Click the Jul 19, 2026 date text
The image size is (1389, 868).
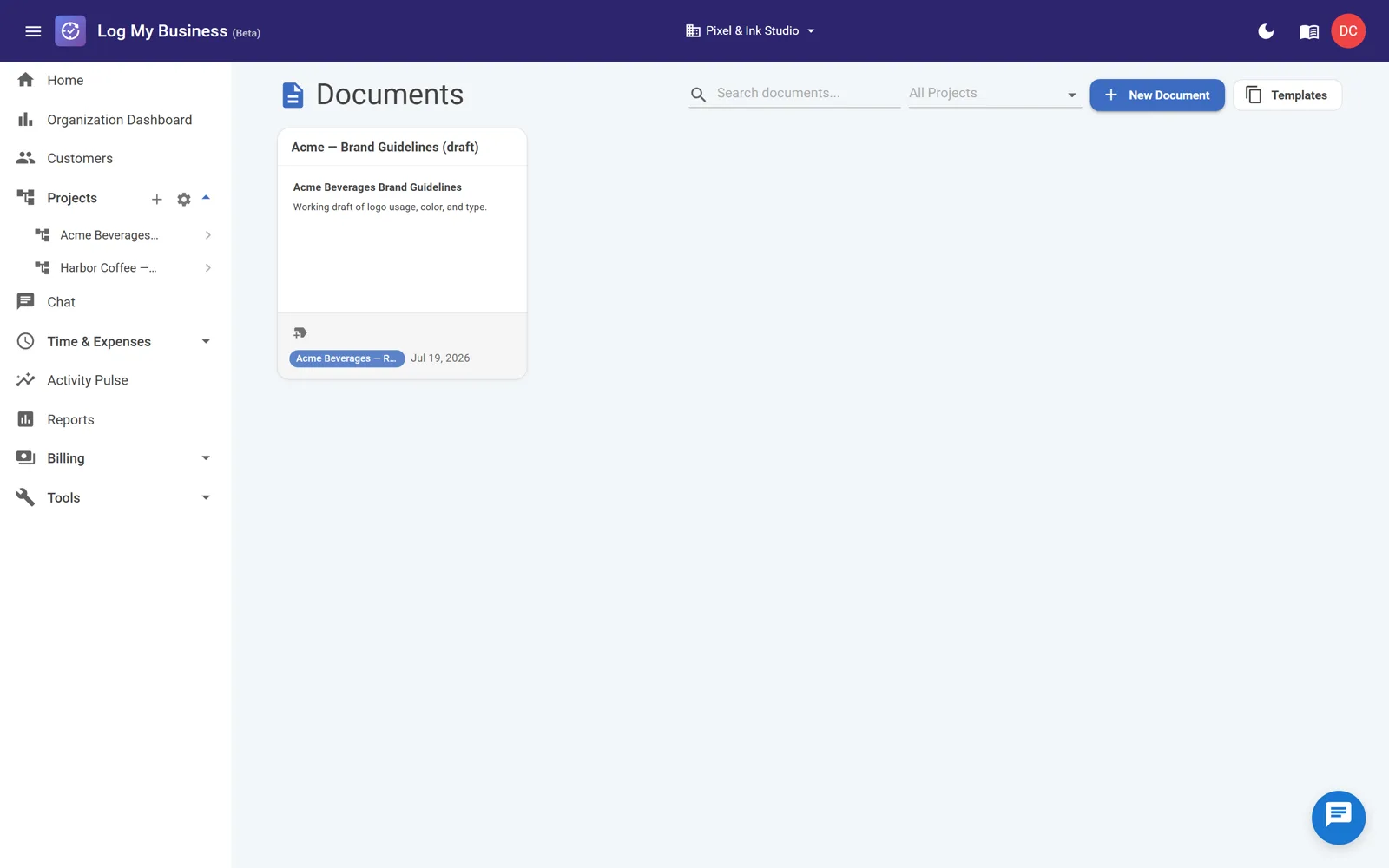440,358
